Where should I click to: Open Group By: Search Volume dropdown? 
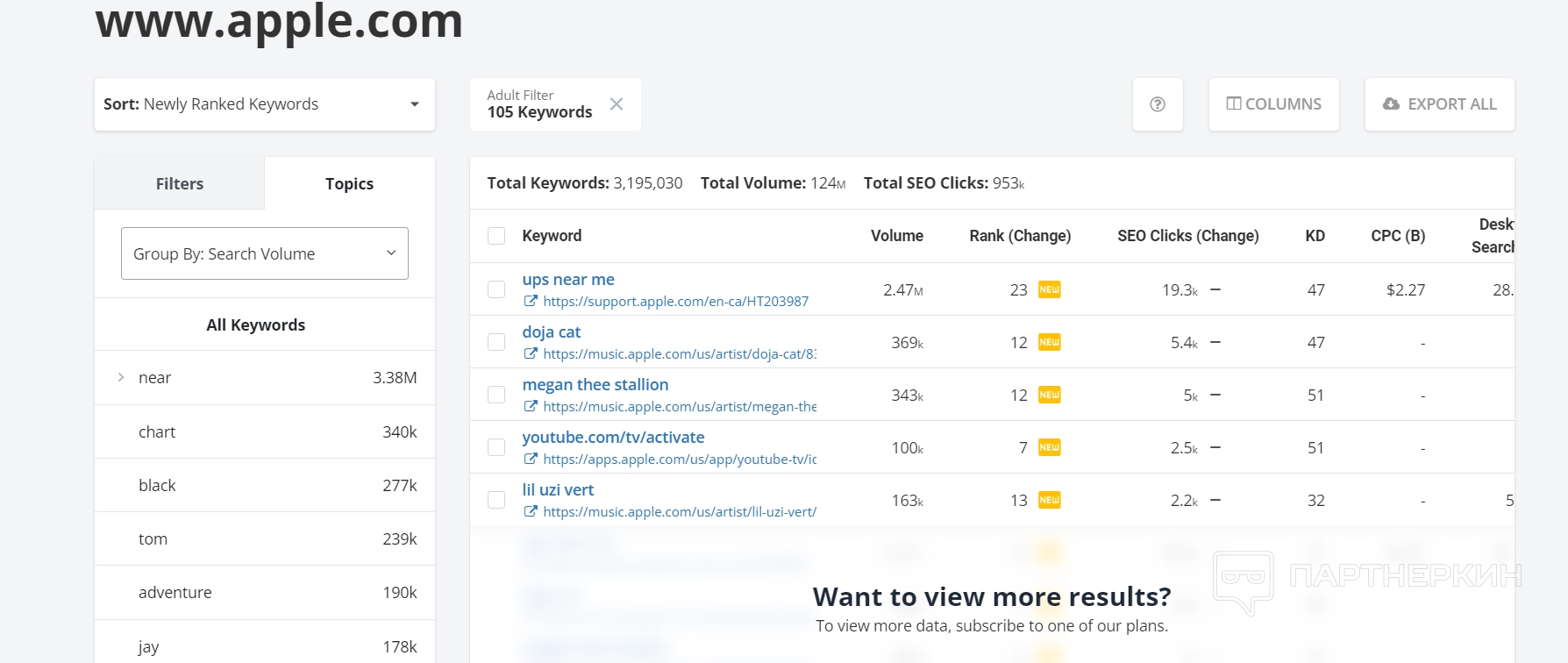coord(264,253)
